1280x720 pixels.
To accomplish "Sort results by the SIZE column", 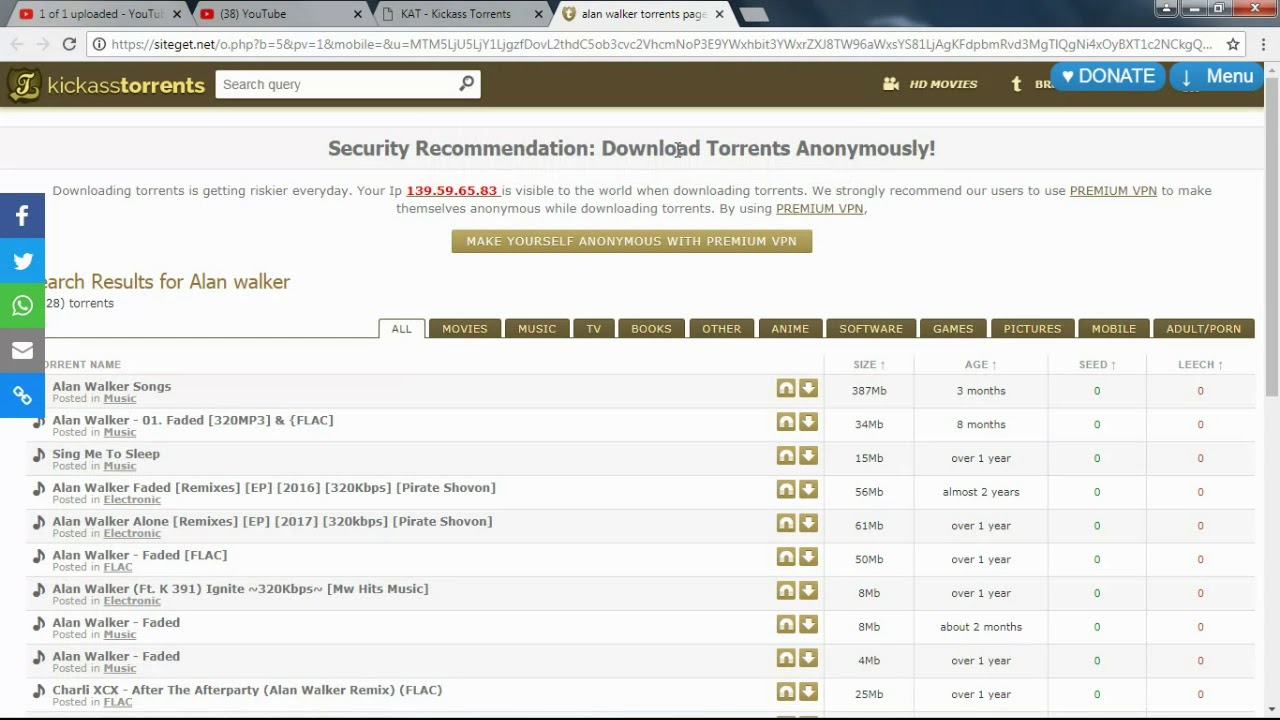I will point(869,365).
